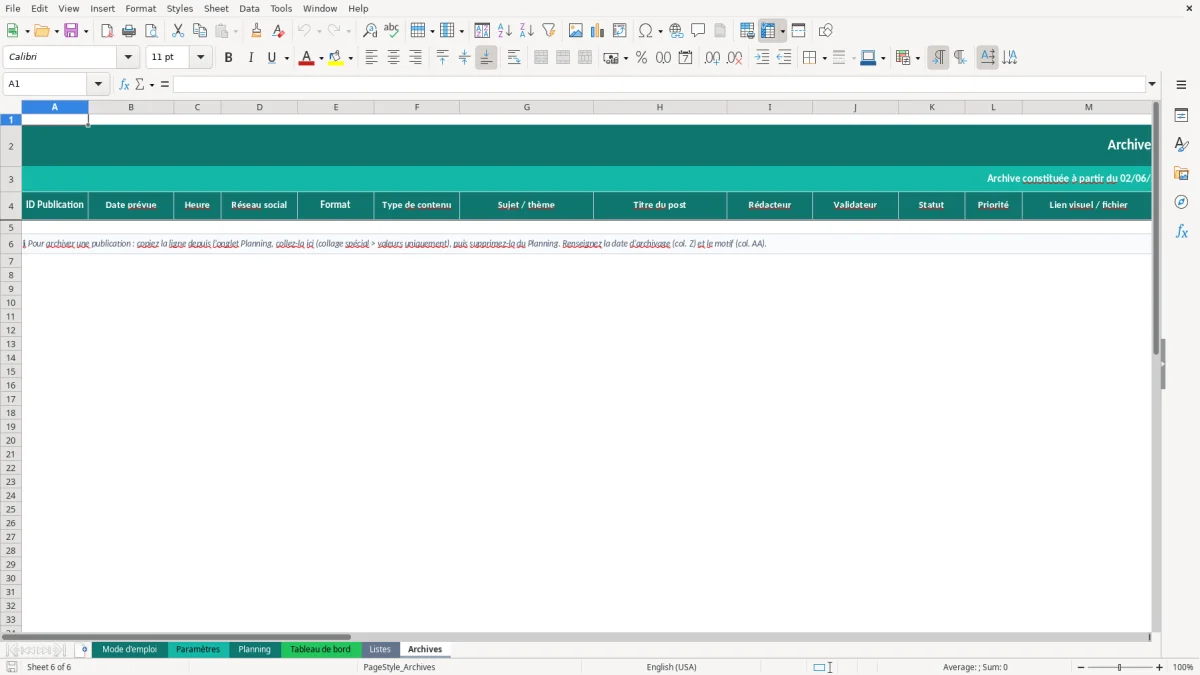Select row 6 header
The height and width of the screenshot is (675, 1200).
pyautogui.click(x=11, y=244)
